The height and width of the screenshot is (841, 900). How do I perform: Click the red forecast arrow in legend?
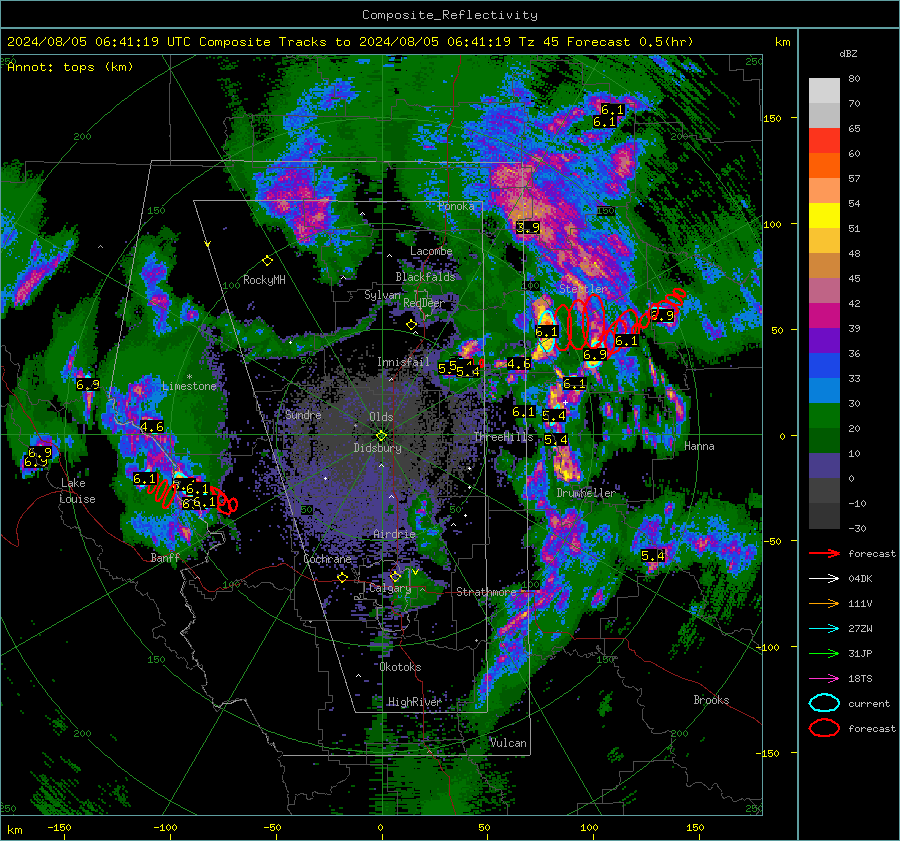[x=824, y=553]
